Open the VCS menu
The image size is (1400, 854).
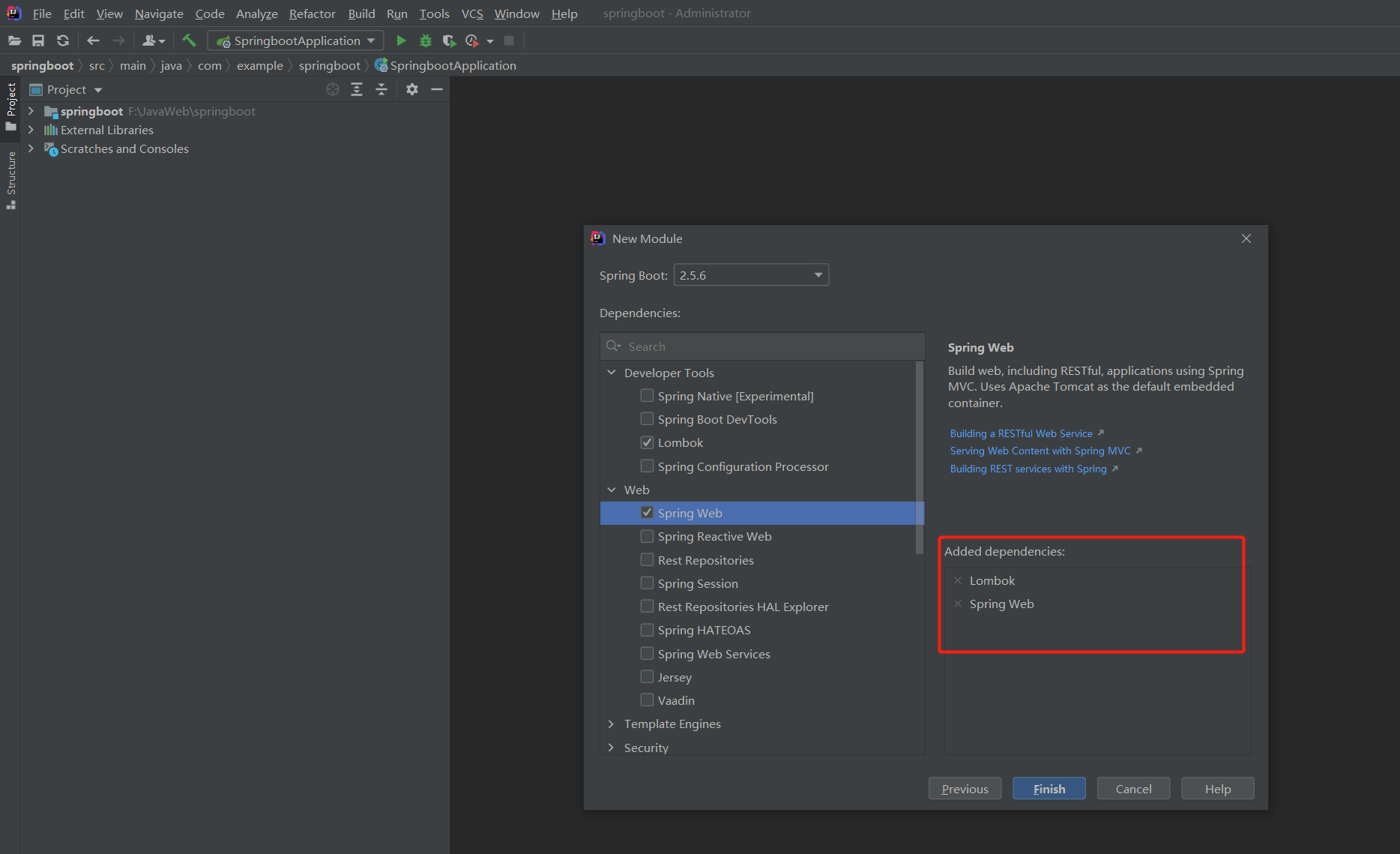(472, 13)
